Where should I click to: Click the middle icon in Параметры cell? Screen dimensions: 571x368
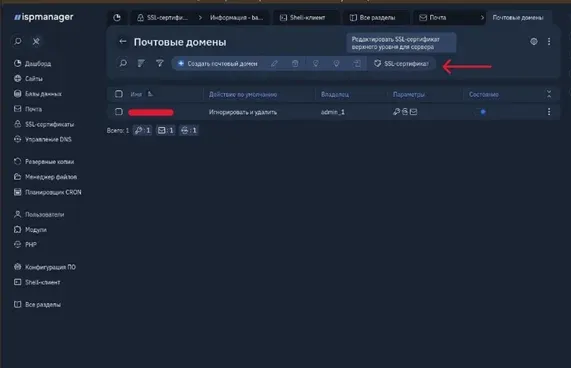point(405,112)
